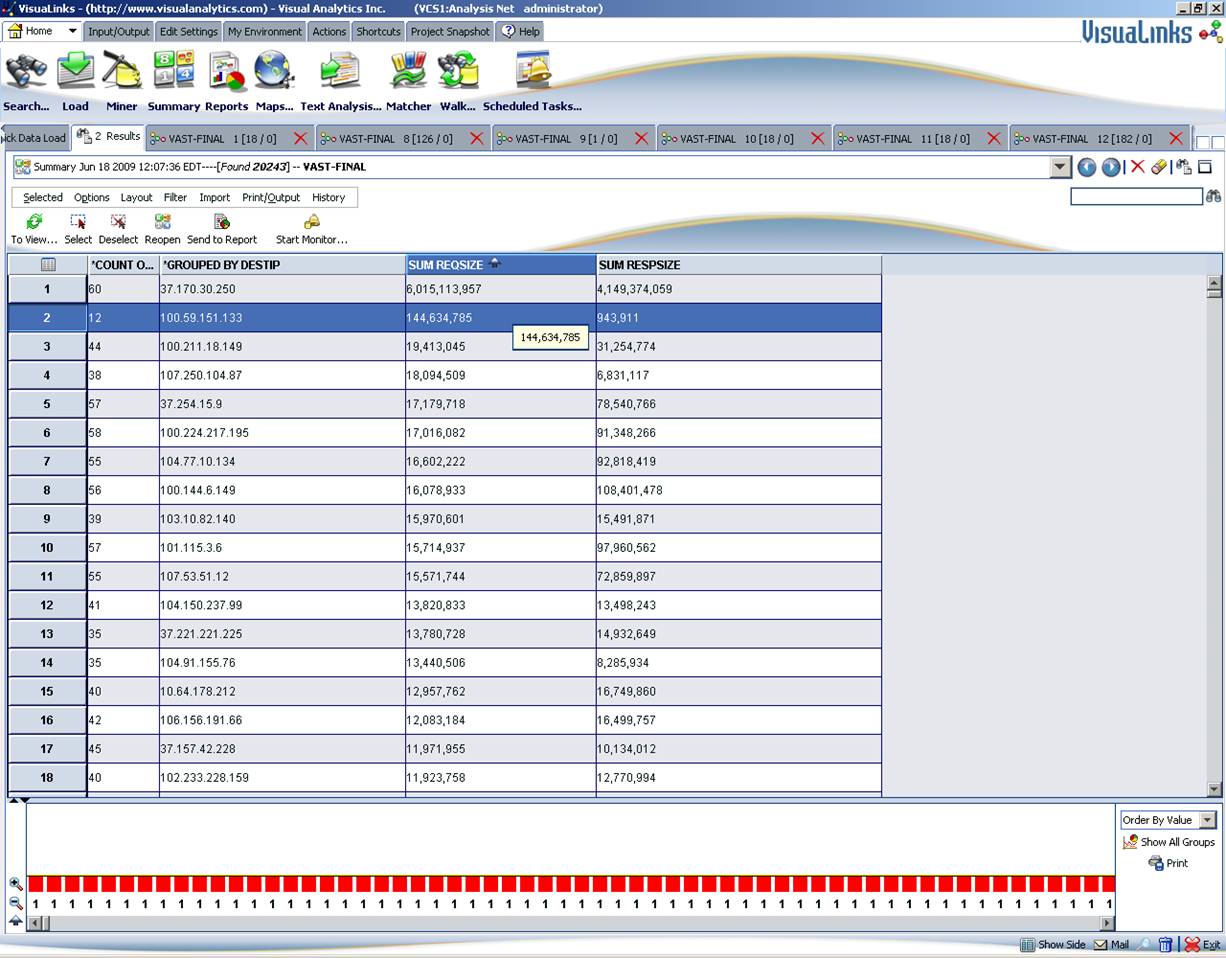
Task: Click the To View icon
Action: tap(34, 222)
